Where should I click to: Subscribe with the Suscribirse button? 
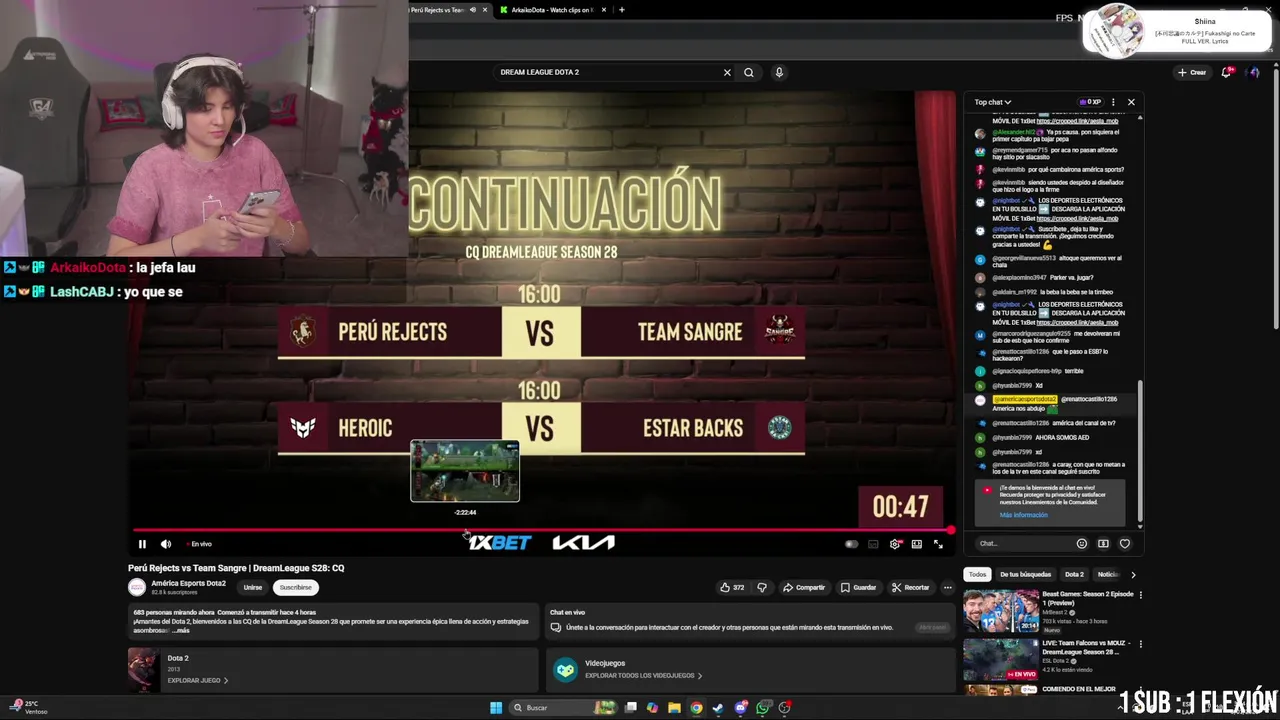[295, 587]
